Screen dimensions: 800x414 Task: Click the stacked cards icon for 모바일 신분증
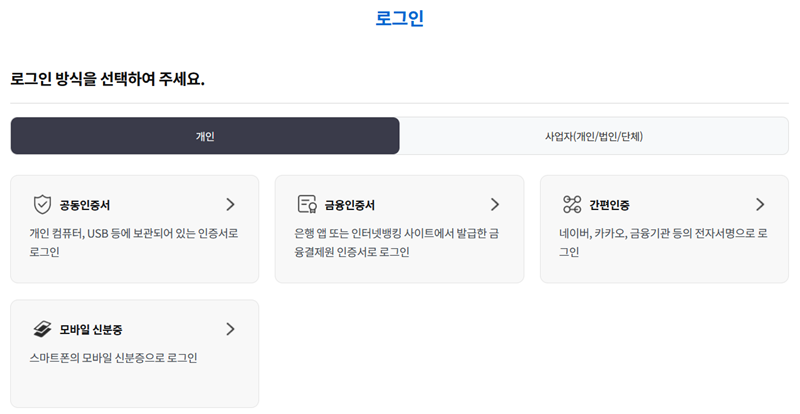click(x=42, y=329)
